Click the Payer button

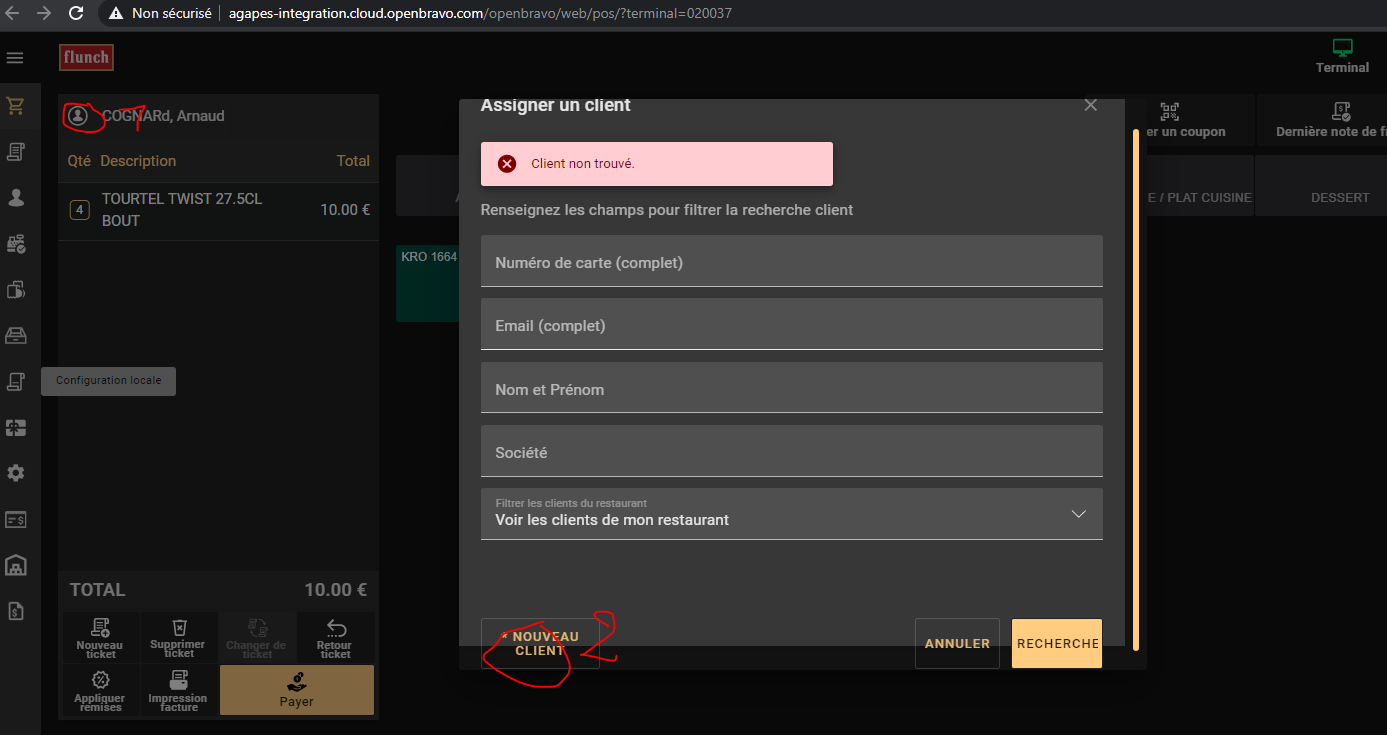[x=297, y=690]
